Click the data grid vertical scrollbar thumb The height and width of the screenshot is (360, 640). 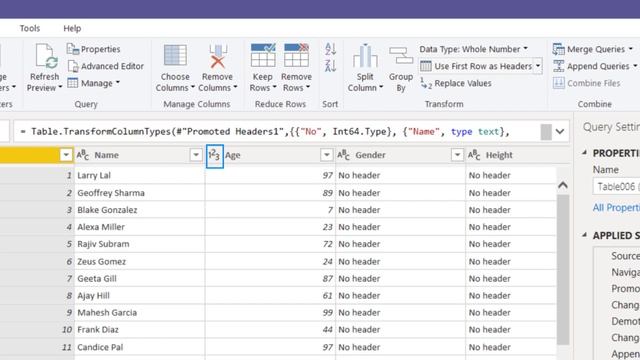[563, 269]
